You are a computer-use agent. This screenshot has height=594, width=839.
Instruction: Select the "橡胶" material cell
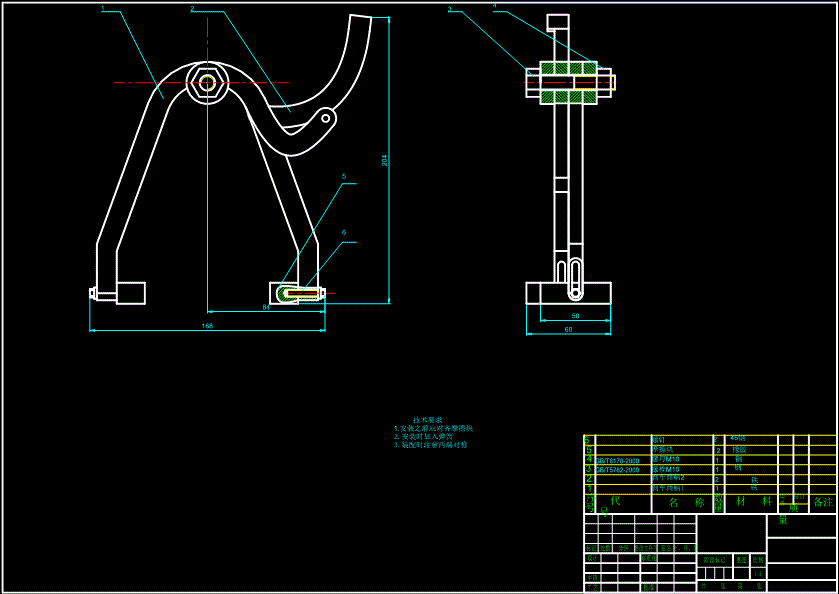(739, 450)
